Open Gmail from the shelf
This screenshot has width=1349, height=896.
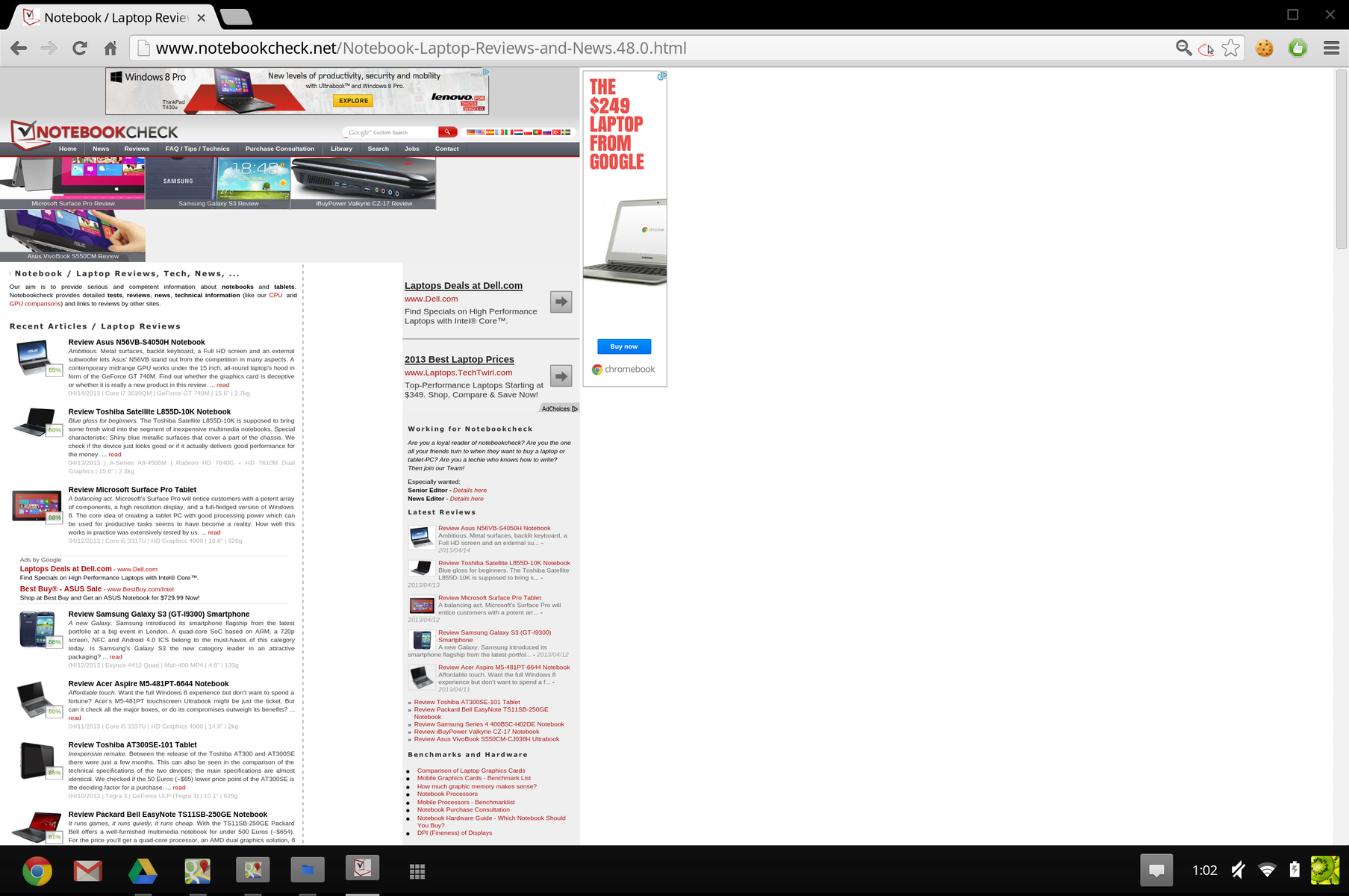pos(88,871)
